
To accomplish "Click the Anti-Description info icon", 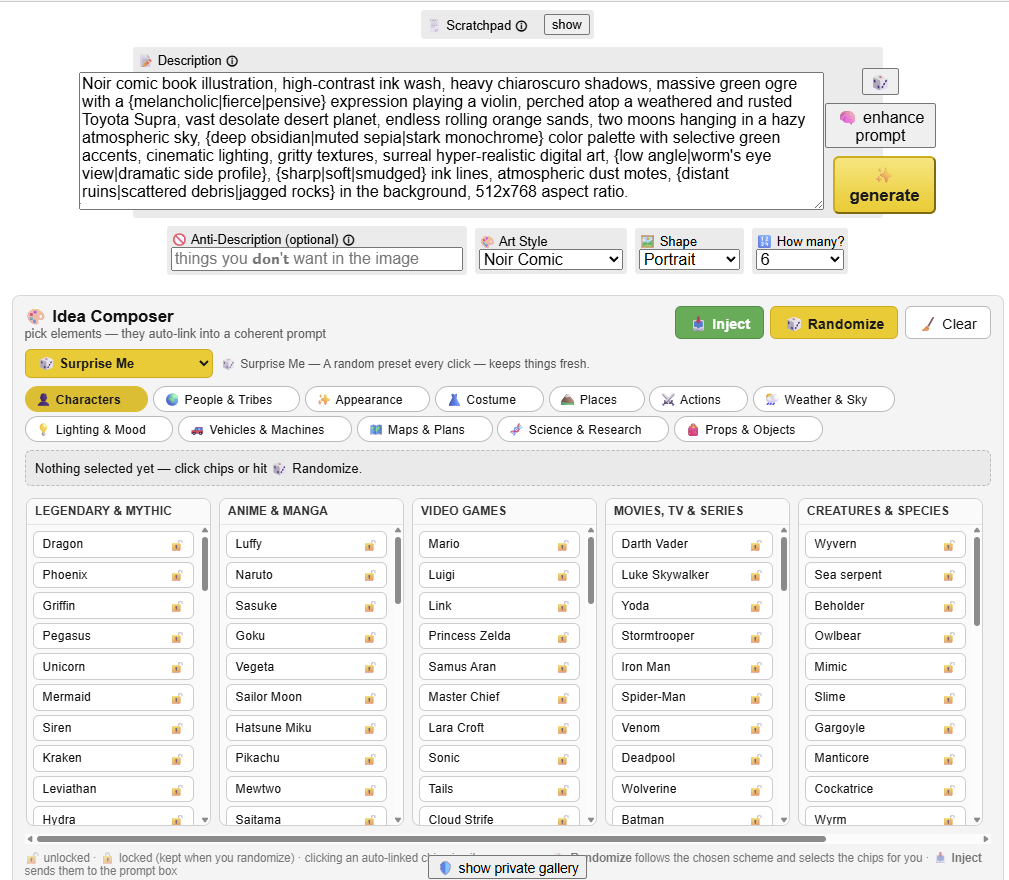I will tap(349, 240).
